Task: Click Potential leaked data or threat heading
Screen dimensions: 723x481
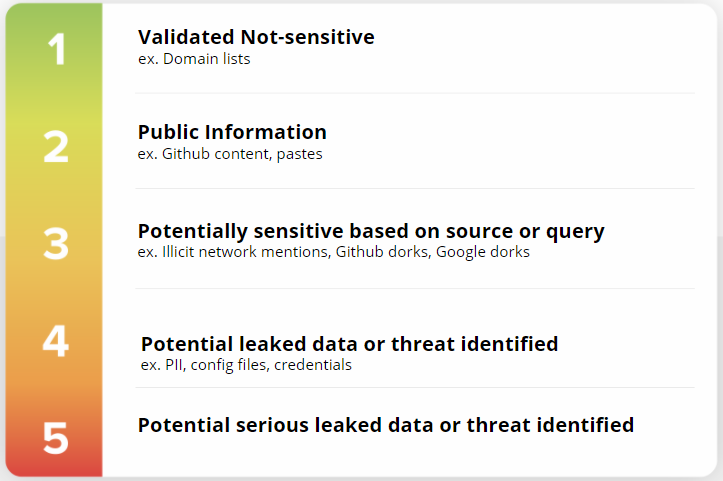Action: [349, 344]
